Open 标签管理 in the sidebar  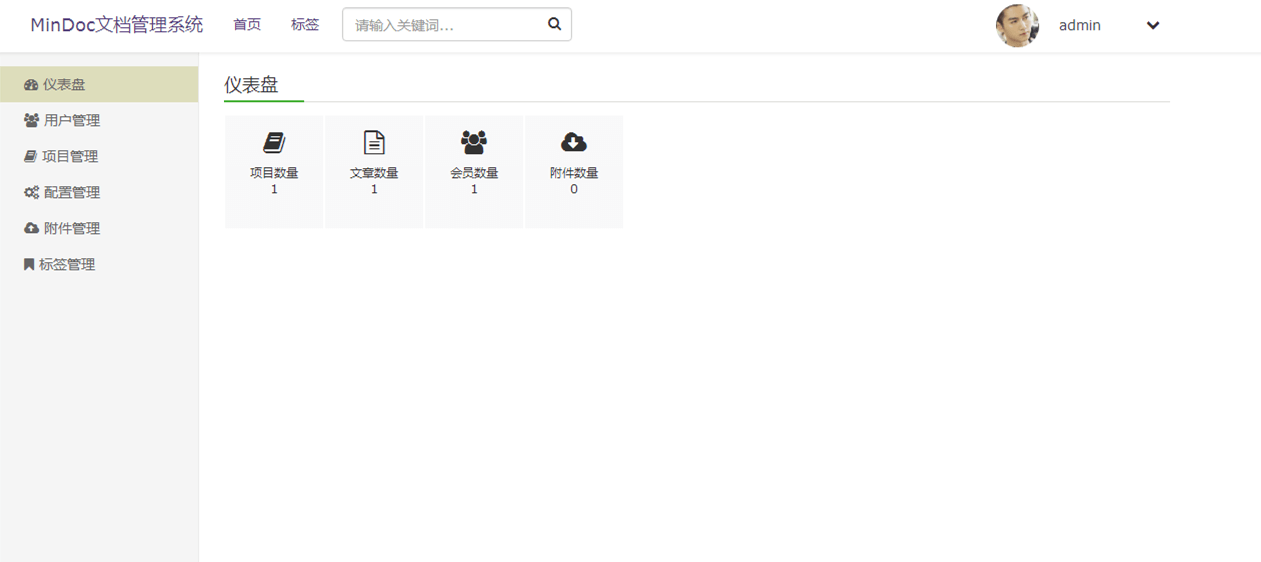click(x=99, y=264)
